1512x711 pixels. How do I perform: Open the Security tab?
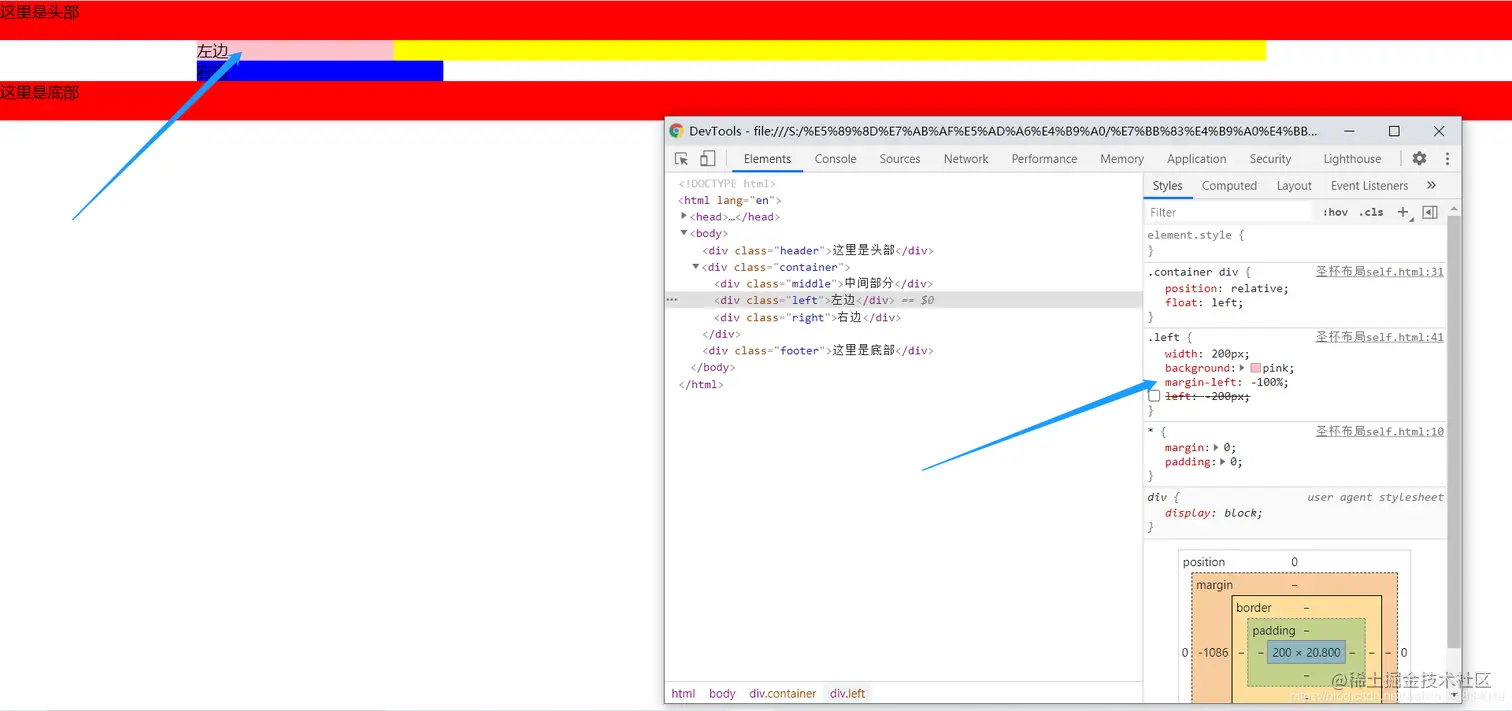(x=1270, y=159)
